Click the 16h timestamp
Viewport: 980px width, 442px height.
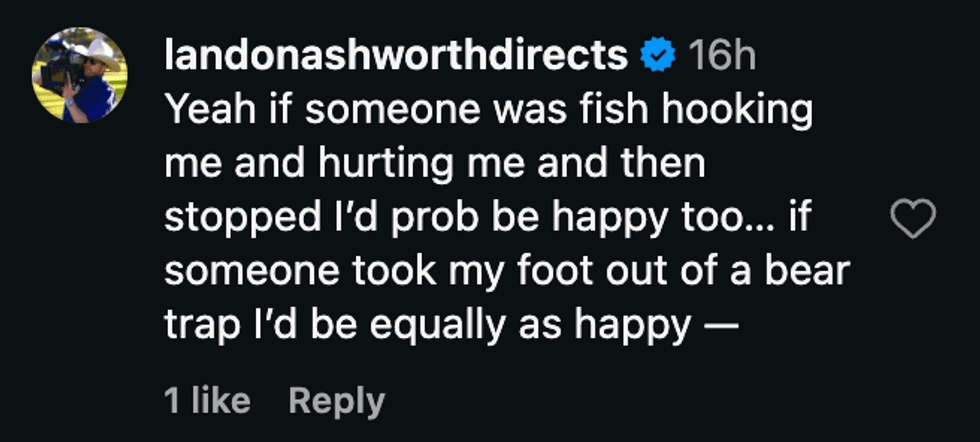tap(722, 57)
